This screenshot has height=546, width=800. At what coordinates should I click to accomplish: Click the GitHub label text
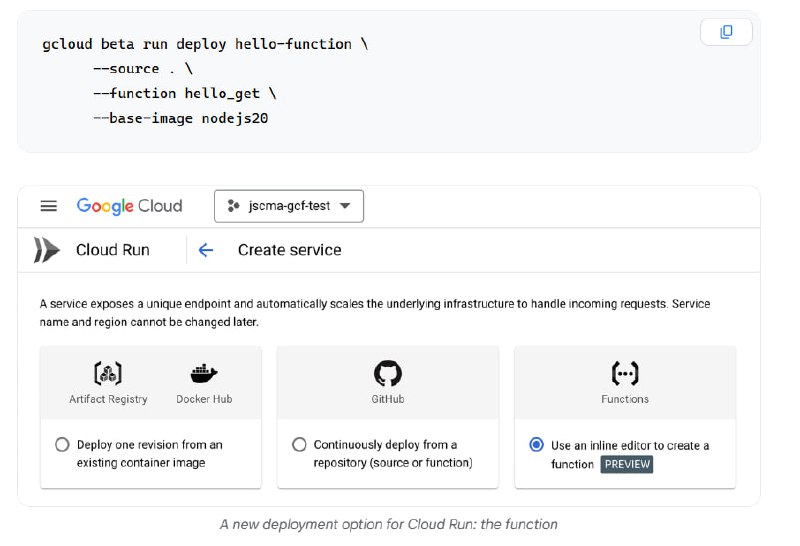point(388,399)
